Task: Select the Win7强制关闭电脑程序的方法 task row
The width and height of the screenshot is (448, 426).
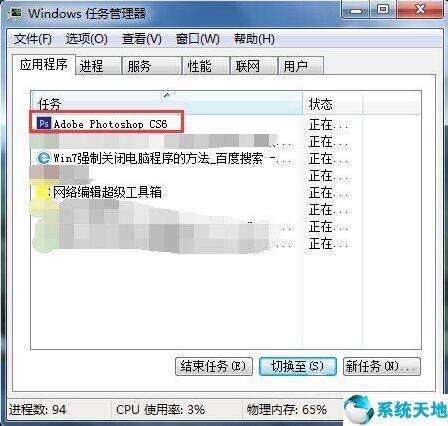Action: [x=166, y=158]
